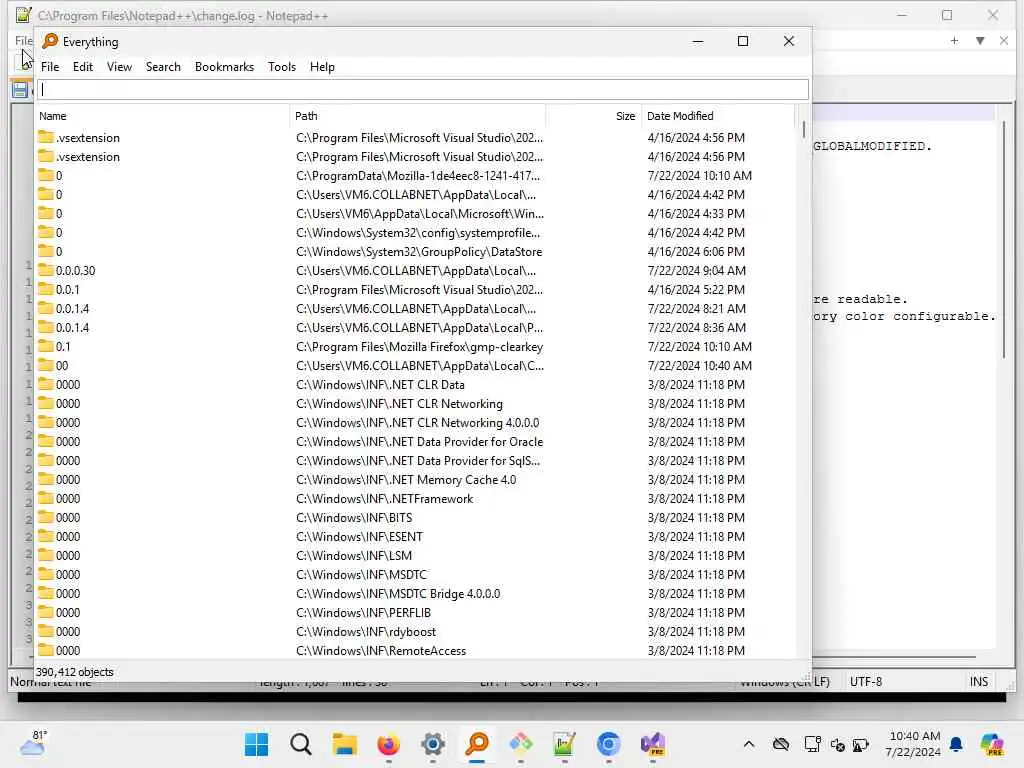Click the cloud sync tray icon
The height and width of the screenshot is (768, 1024).
coord(781,744)
